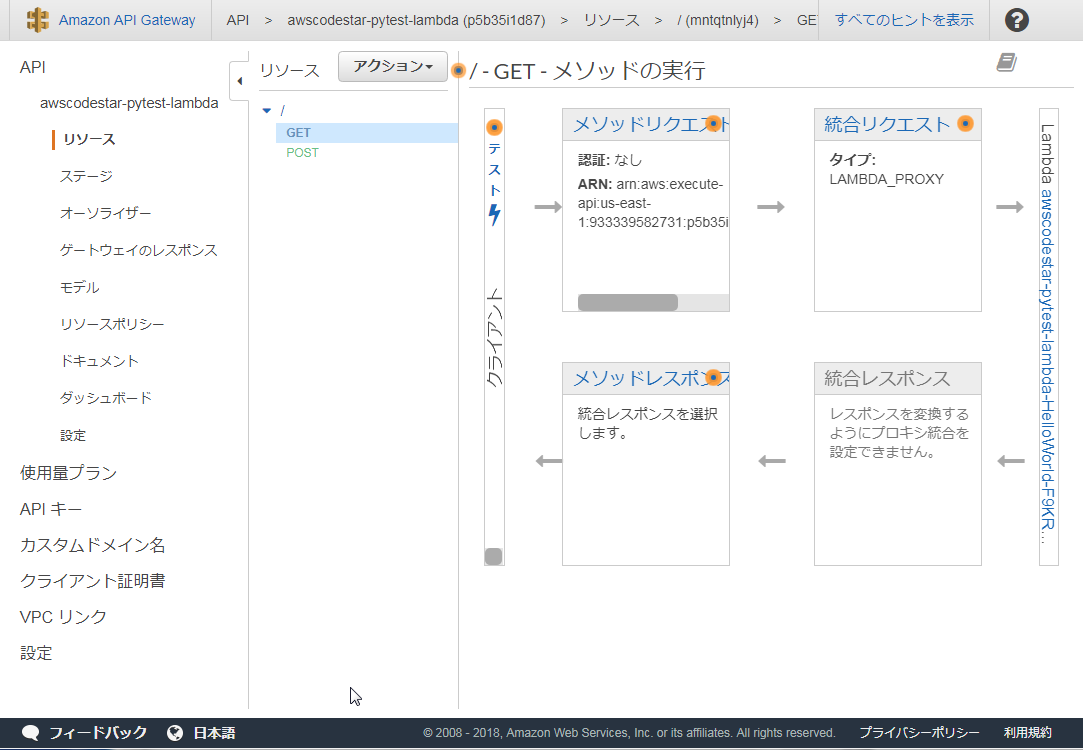1083x750 pixels.
Task: Select the POST method in the tree
Action: 302,152
